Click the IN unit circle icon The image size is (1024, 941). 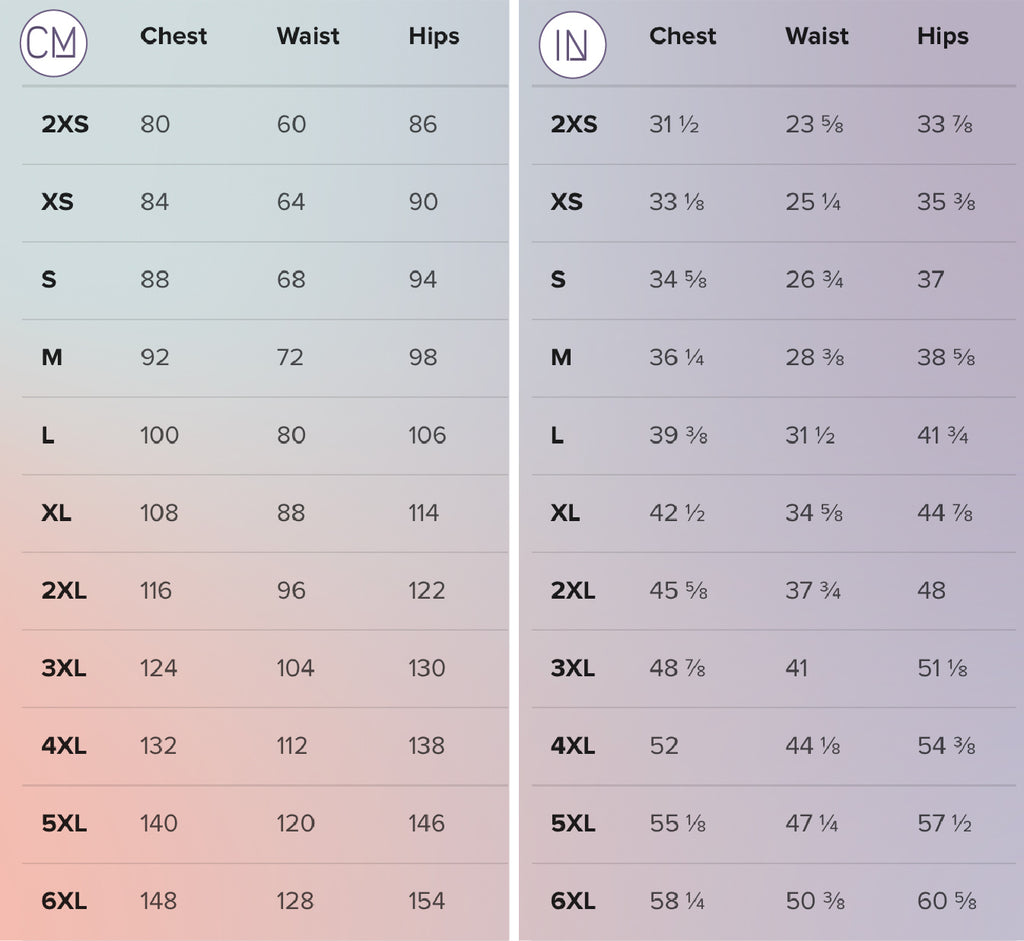pyautogui.click(x=572, y=45)
